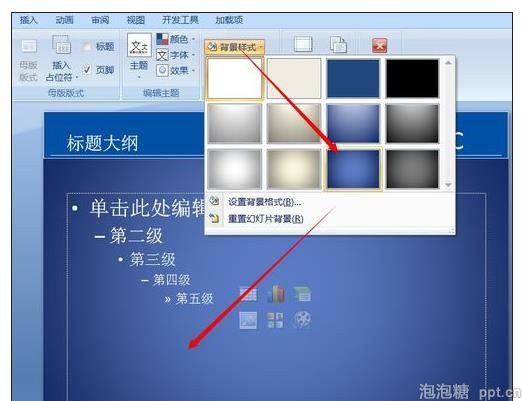The height and width of the screenshot is (401, 523).
Task: Switch to the 视图 ribbon tab
Action: [136, 20]
